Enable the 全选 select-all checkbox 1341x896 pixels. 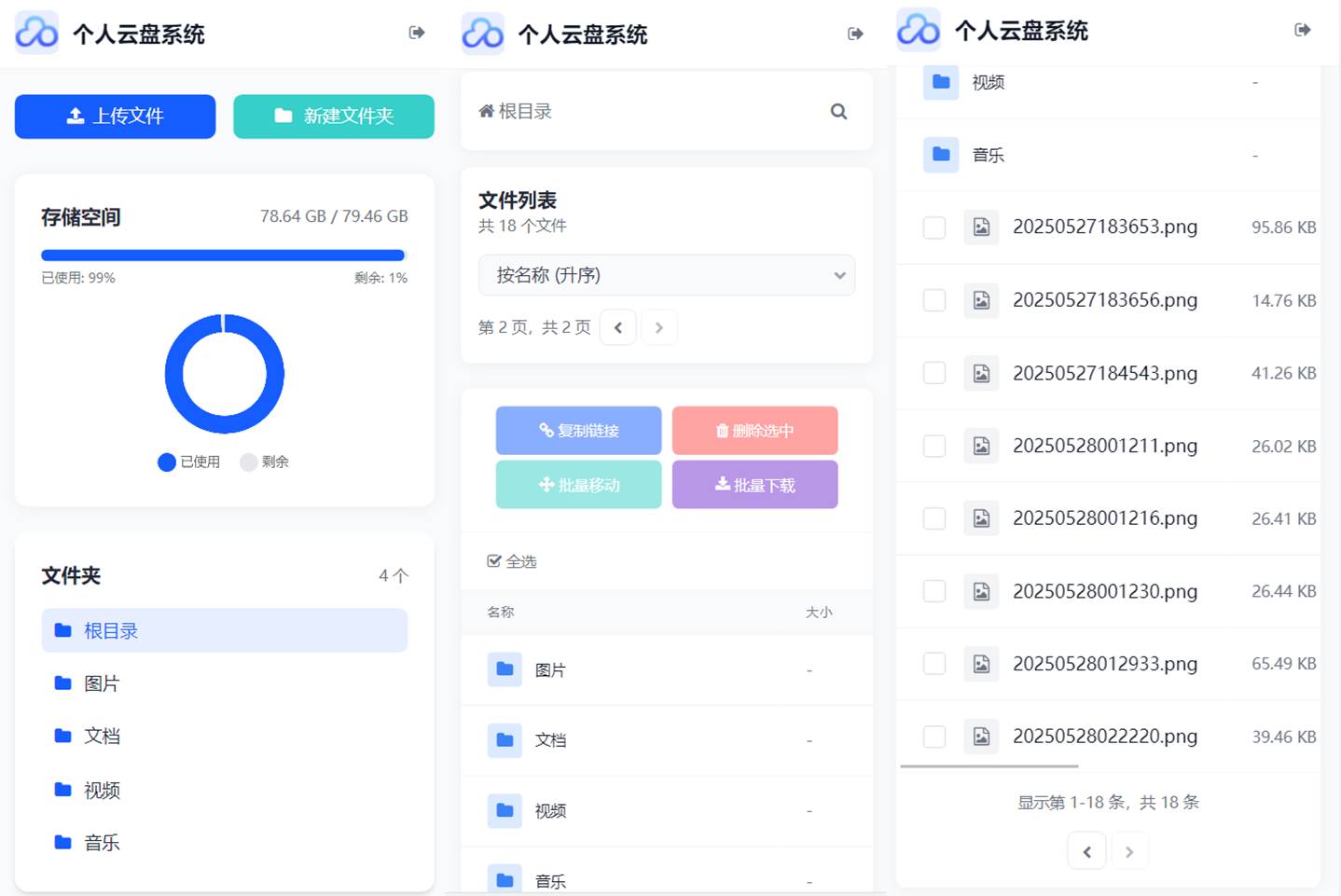(494, 560)
